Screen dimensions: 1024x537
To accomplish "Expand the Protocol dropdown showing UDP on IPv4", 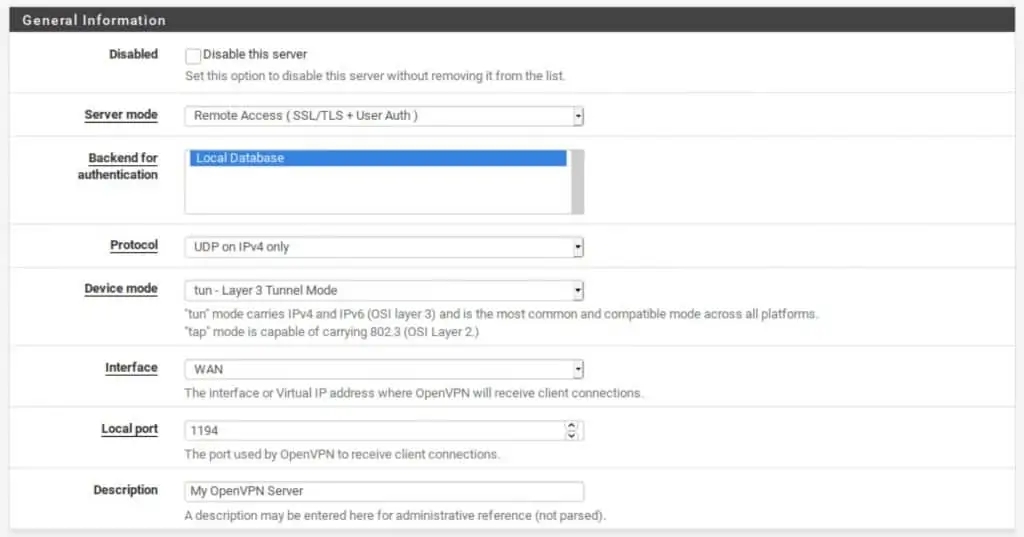I will [x=384, y=247].
